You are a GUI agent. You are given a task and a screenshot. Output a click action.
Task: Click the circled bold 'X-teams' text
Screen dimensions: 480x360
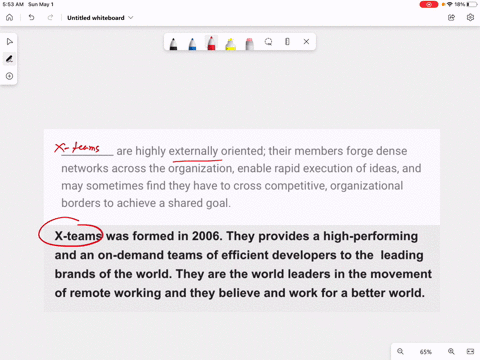click(x=78, y=236)
